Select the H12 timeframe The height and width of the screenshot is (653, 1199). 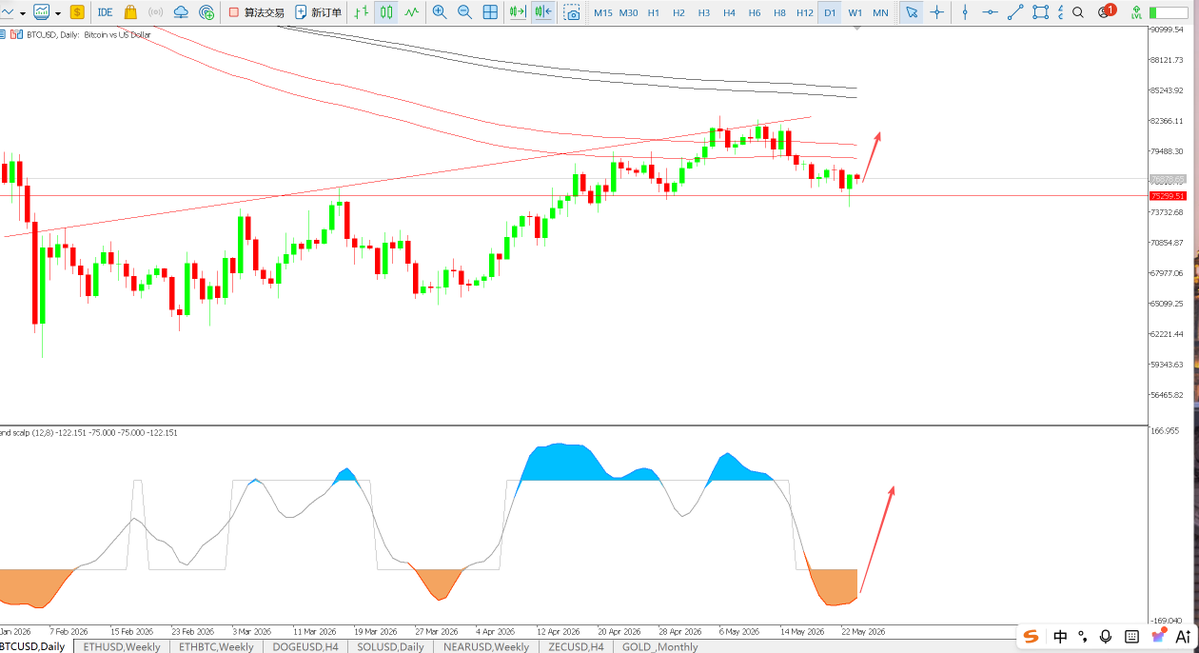(x=805, y=13)
